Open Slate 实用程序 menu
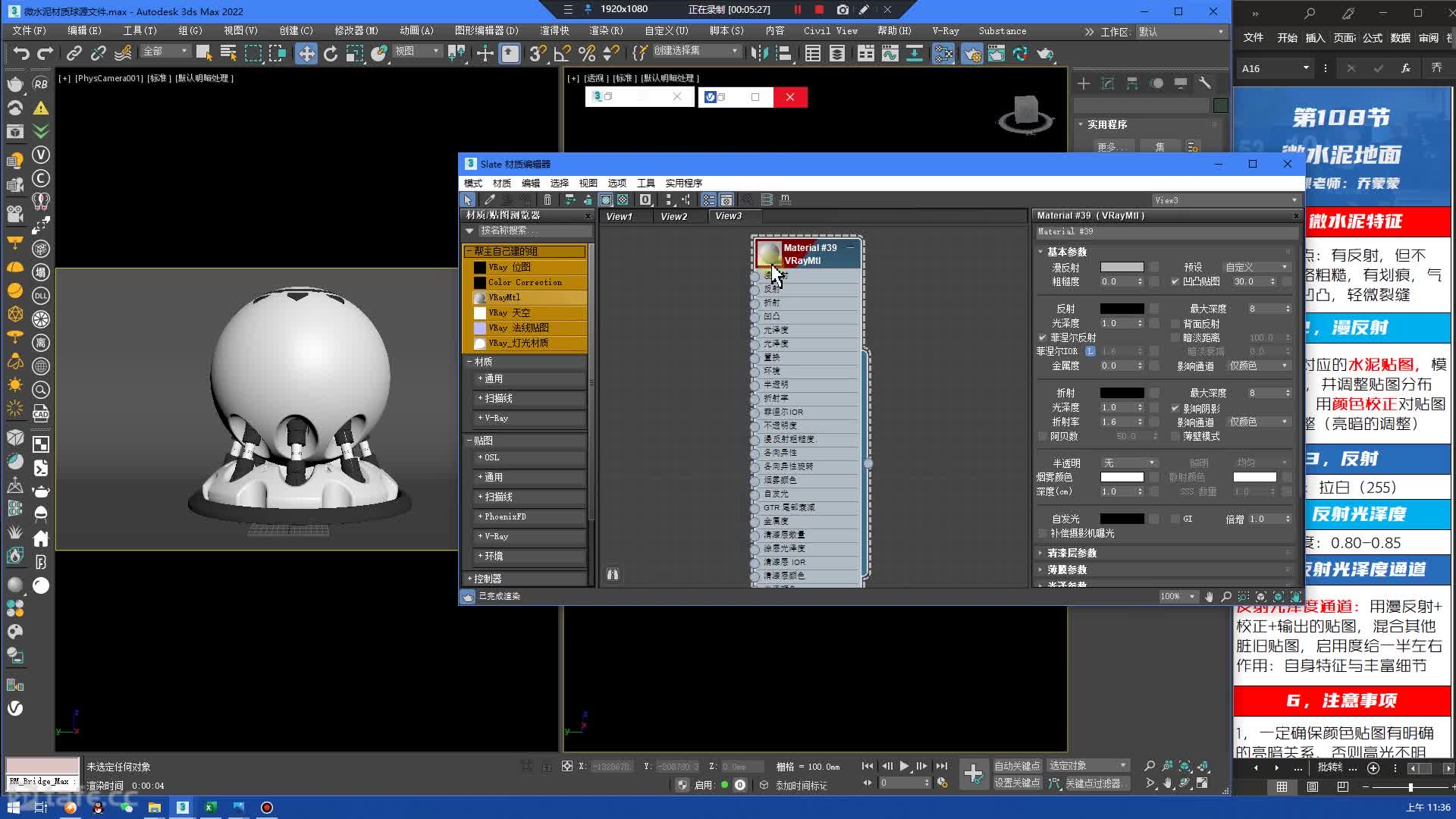1456x819 pixels. tap(683, 183)
